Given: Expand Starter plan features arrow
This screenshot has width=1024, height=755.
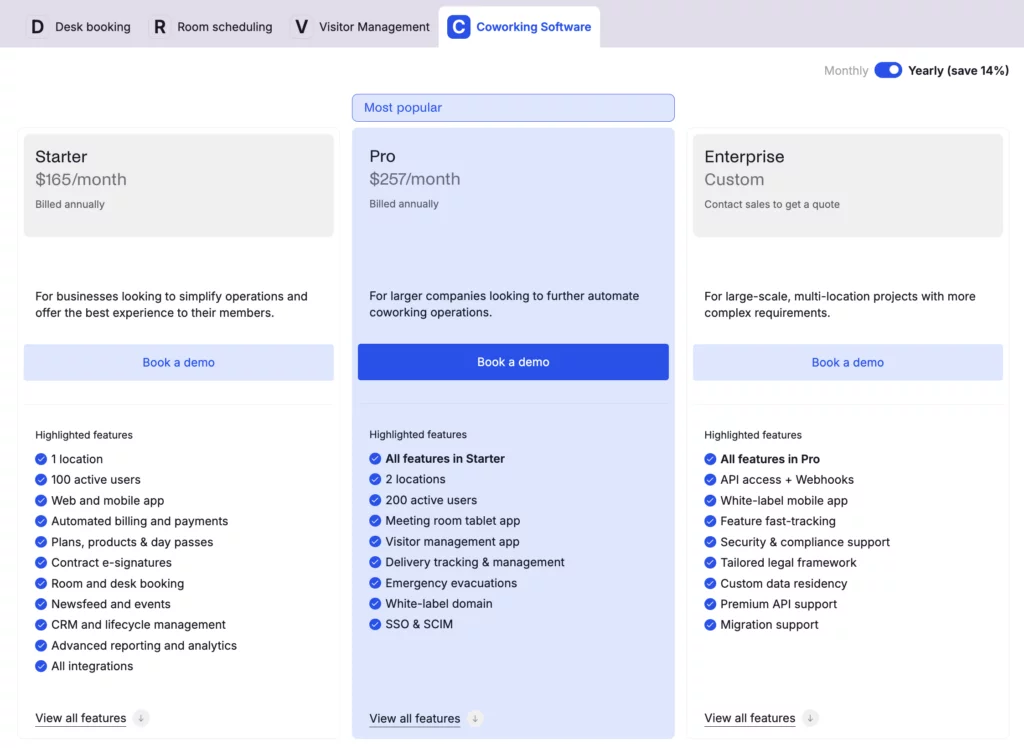Looking at the screenshot, I should click(141, 718).
